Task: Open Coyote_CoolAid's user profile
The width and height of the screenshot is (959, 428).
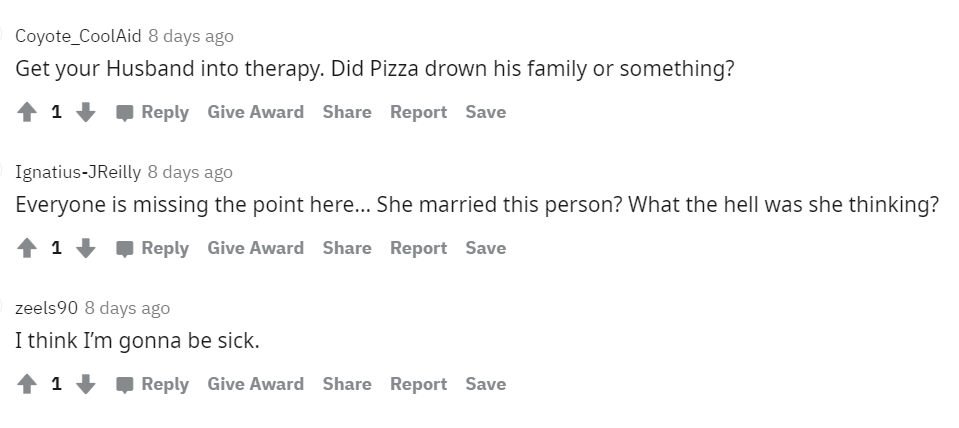Action: 78,36
